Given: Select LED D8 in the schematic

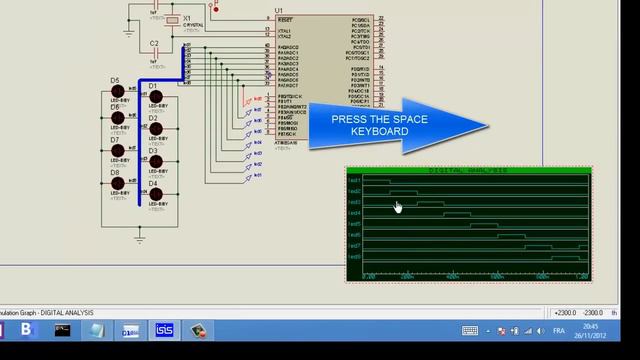Looking at the screenshot, I should pyautogui.click(x=118, y=183).
